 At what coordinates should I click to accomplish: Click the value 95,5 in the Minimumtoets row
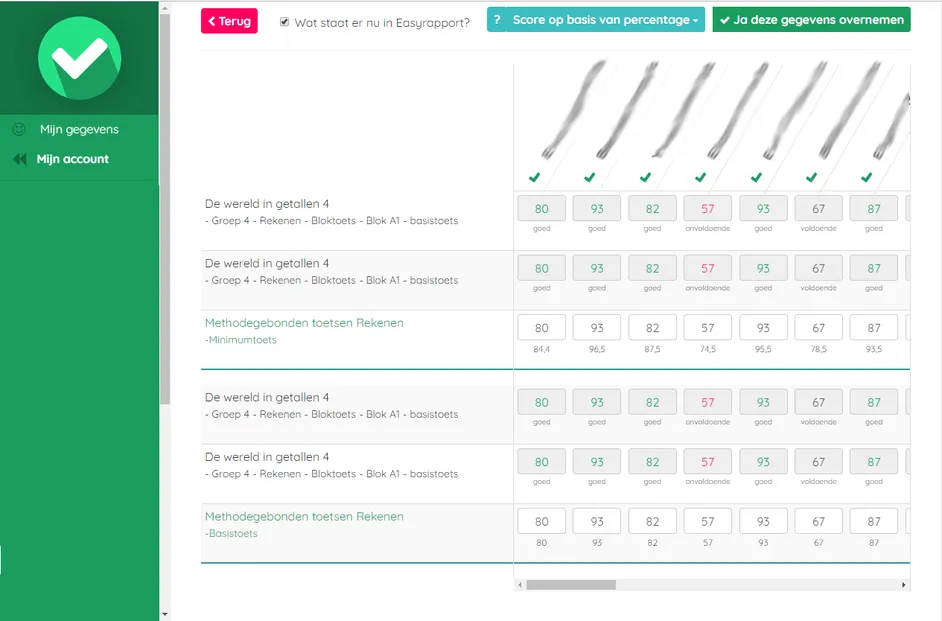(x=763, y=349)
